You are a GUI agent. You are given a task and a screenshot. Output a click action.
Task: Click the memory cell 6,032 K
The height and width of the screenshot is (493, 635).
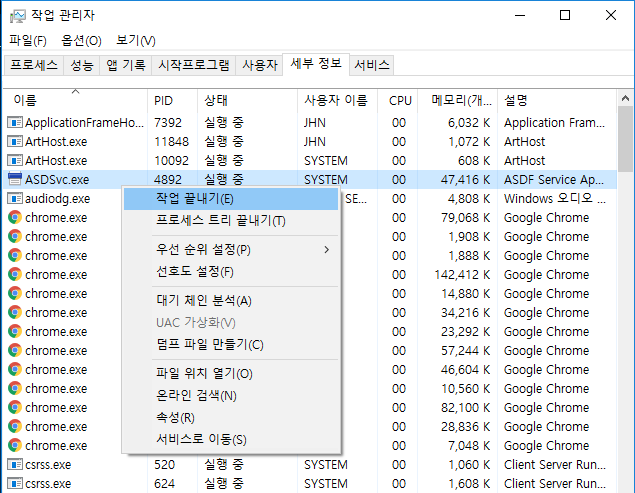469,122
